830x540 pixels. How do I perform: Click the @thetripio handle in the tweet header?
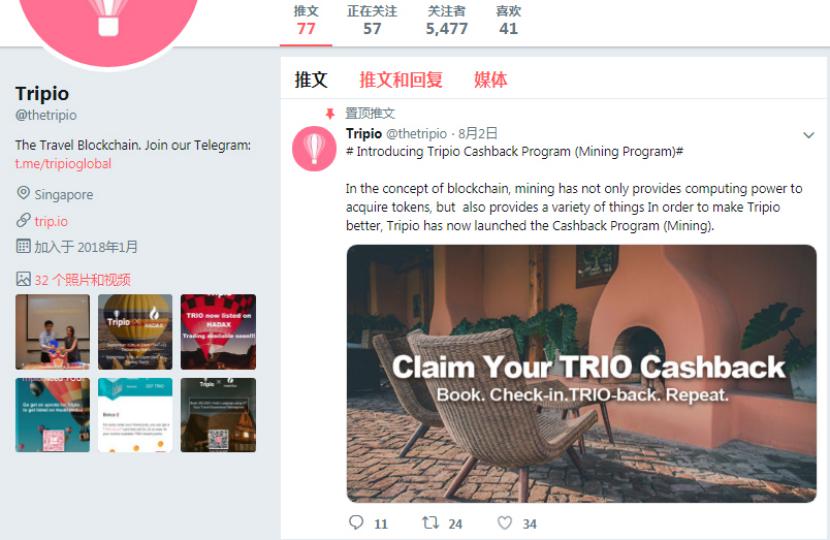417,133
